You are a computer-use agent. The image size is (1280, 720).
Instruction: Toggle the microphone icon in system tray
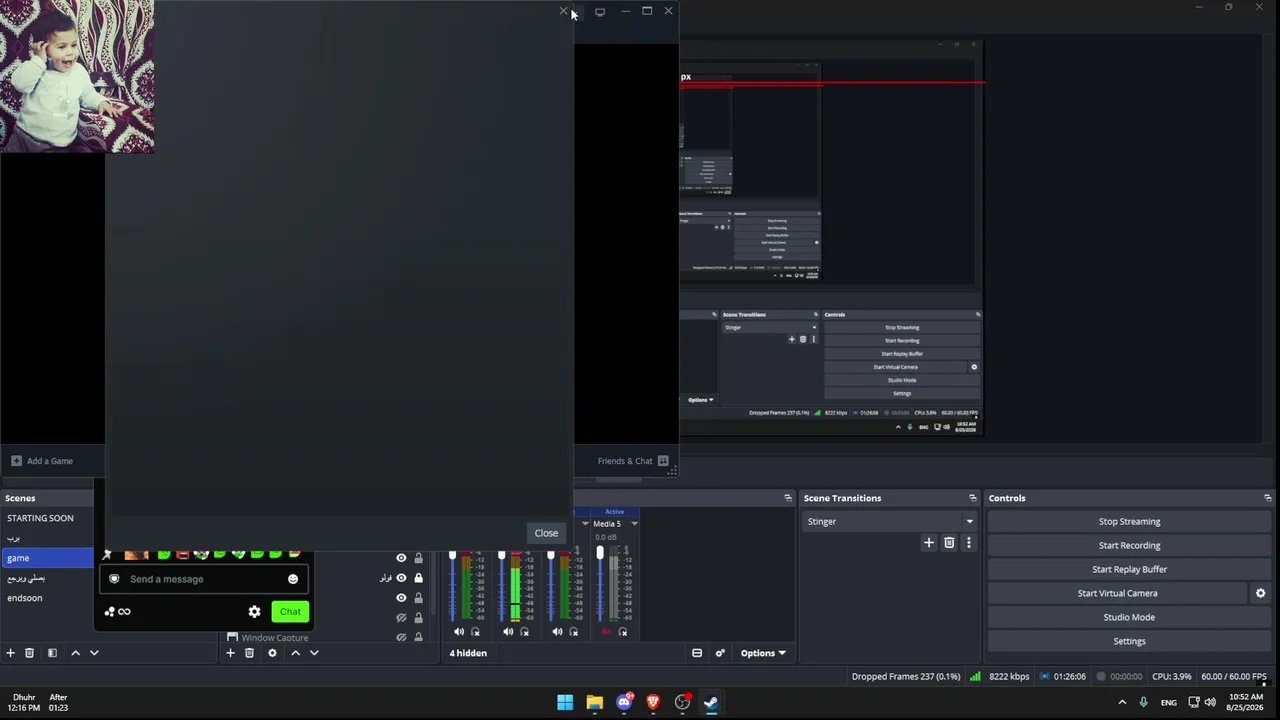click(x=1143, y=702)
